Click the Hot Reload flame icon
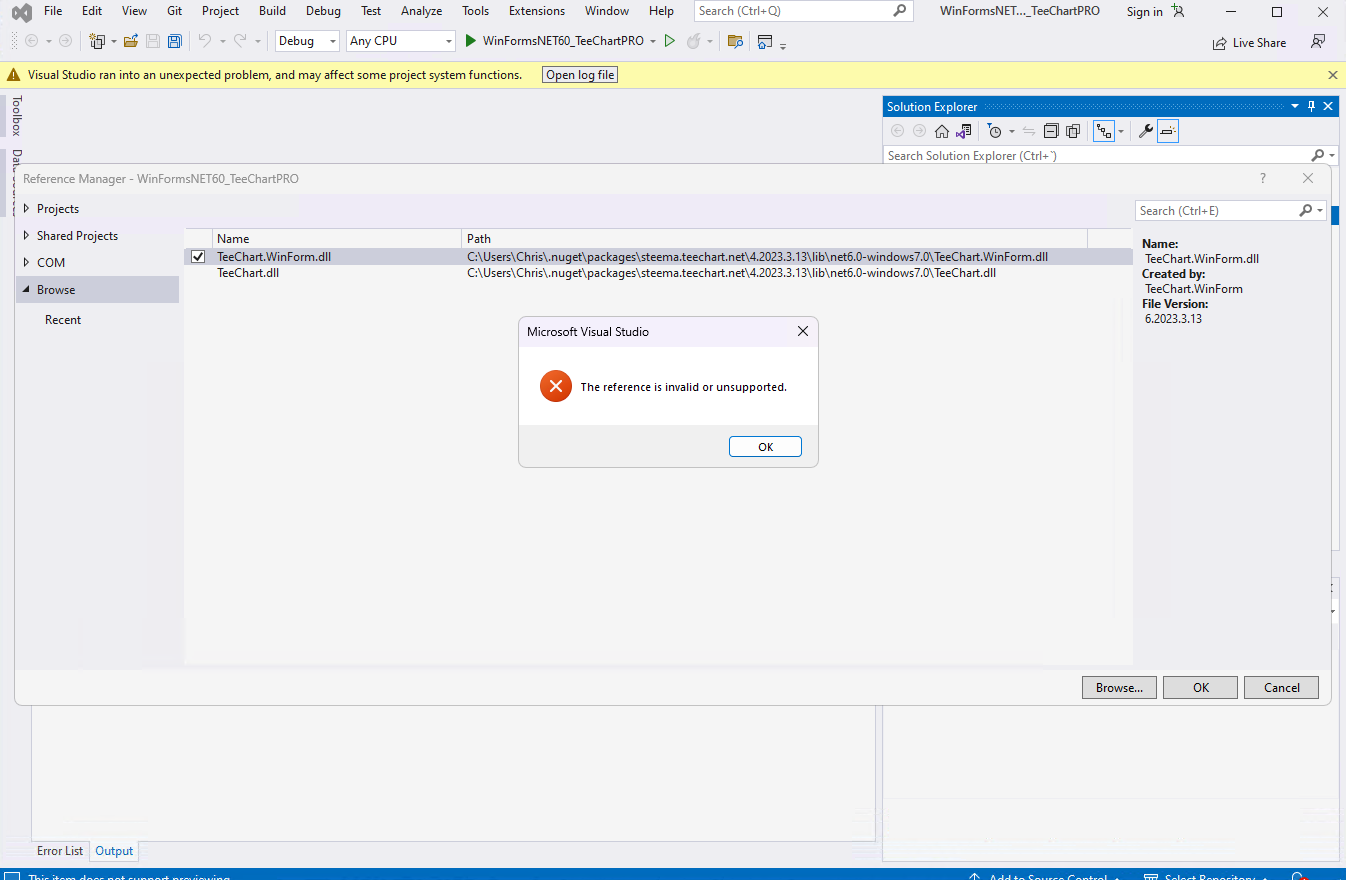 click(x=693, y=41)
